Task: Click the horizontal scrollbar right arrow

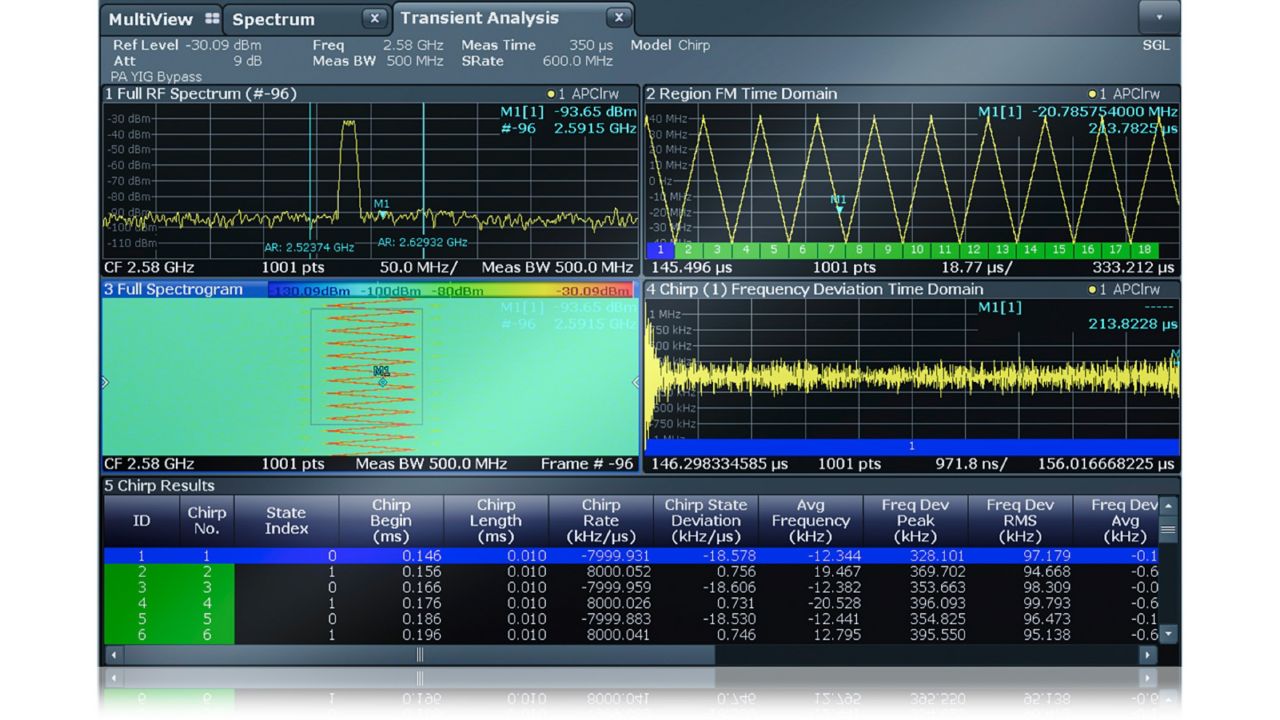Action: (1148, 655)
